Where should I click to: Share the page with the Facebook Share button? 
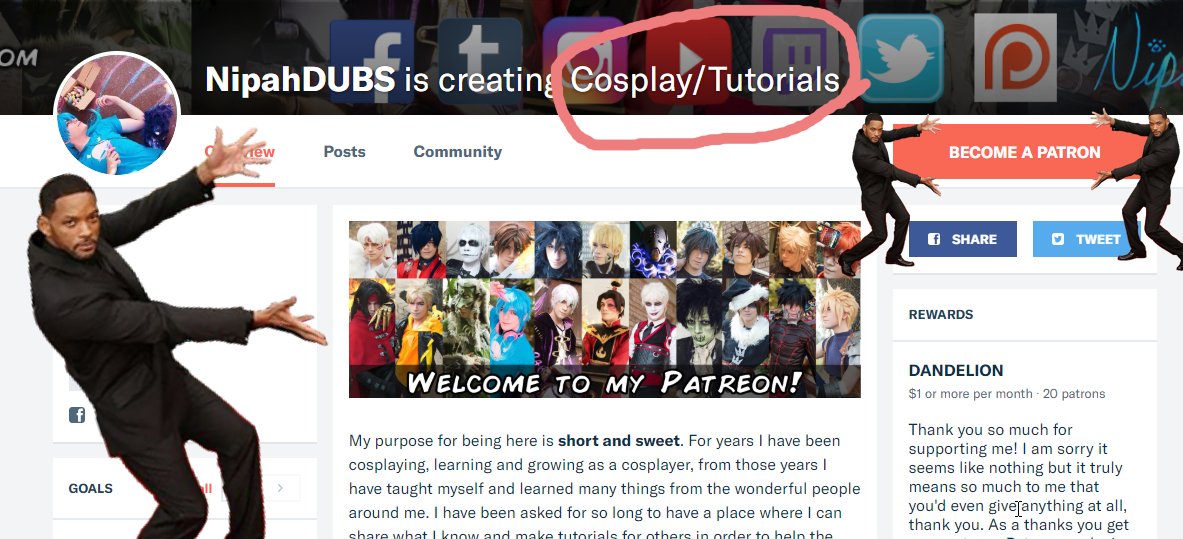pos(963,239)
